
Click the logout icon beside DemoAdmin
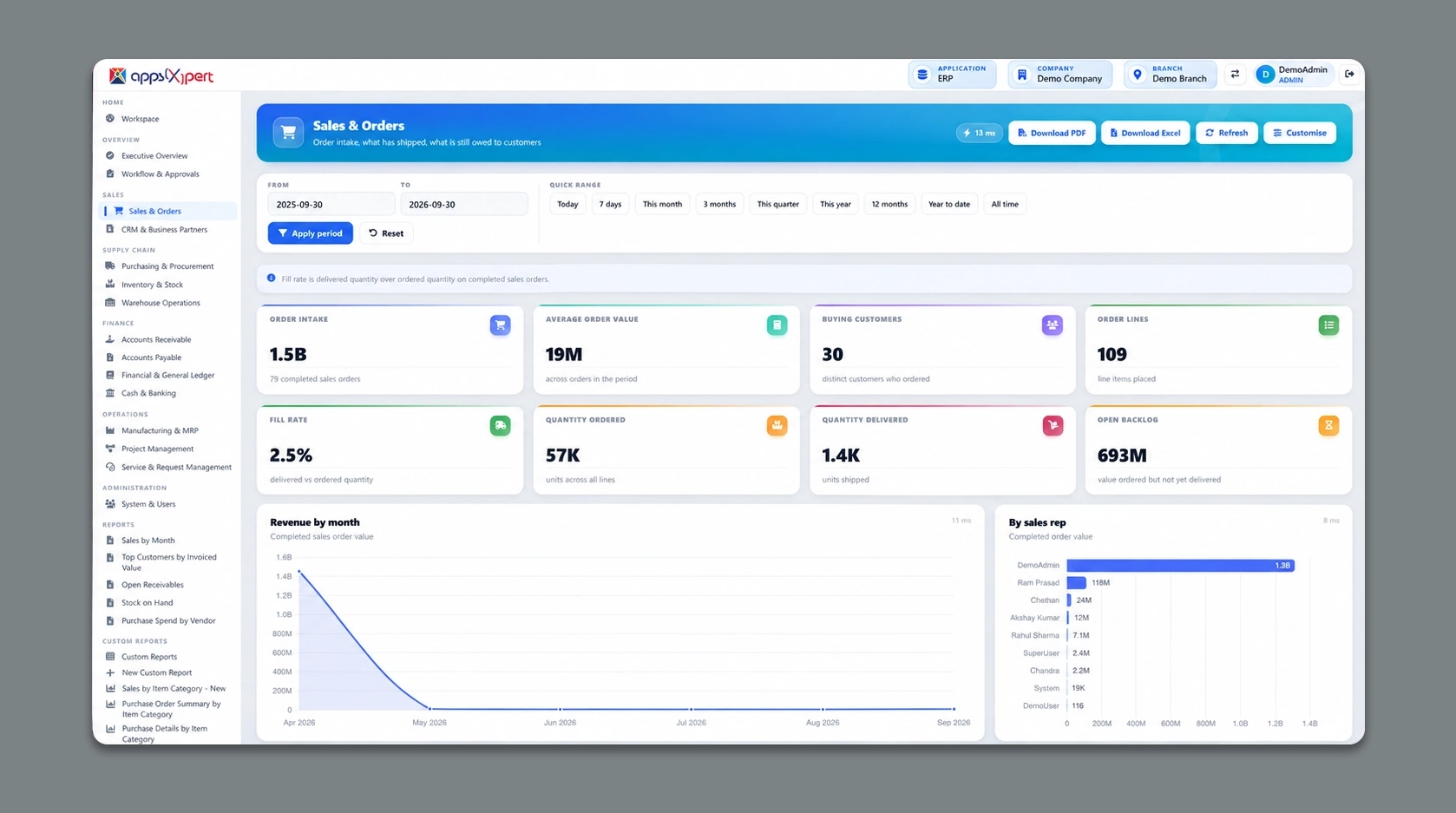pos(1349,75)
